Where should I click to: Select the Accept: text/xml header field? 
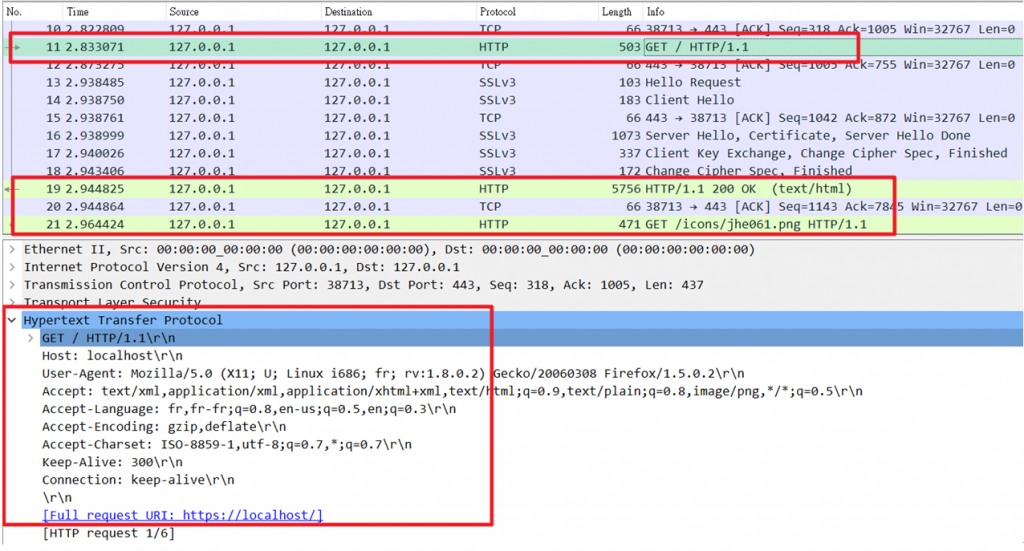pos(452,391)
